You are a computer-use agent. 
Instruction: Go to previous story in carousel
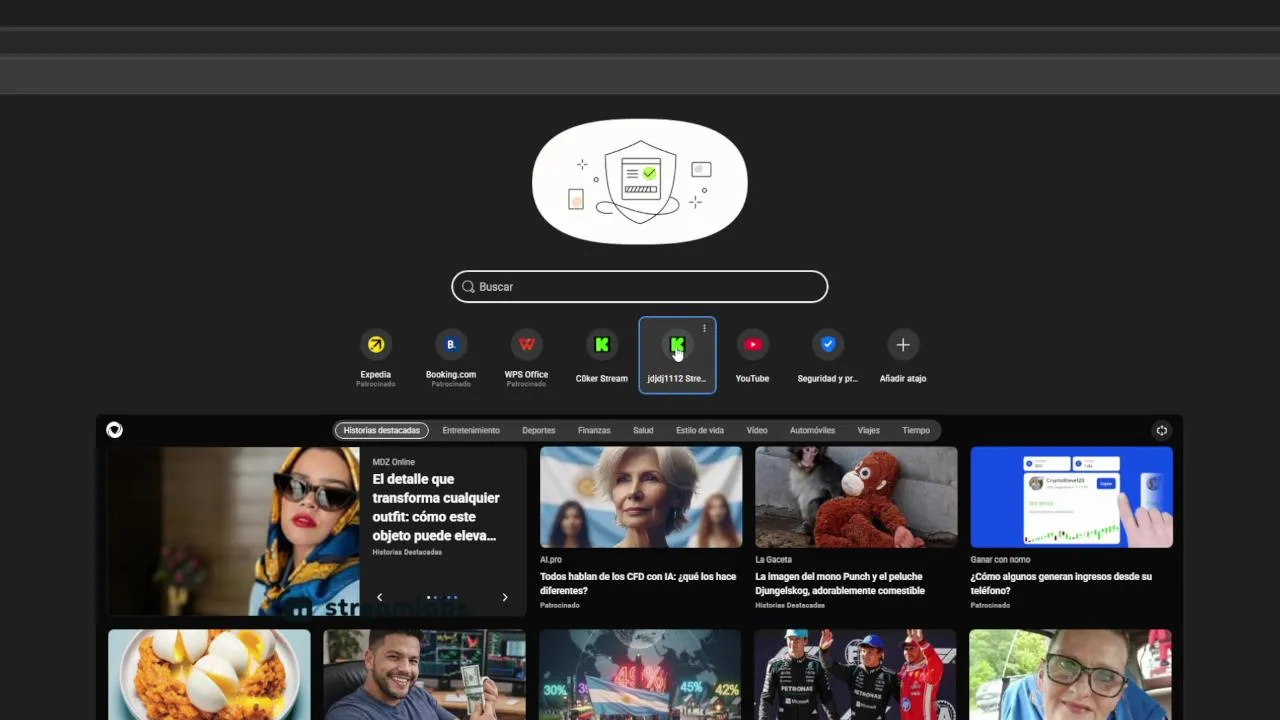pyautogui.click(x=379, y=597)
